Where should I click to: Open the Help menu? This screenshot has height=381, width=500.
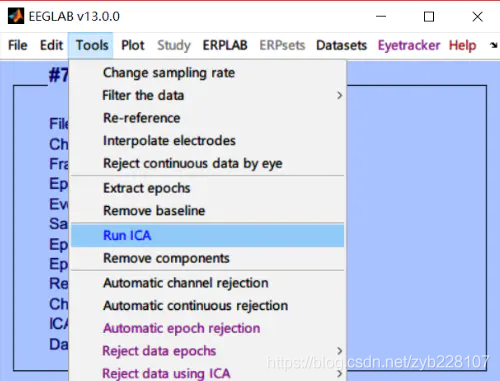pos(462,45)
